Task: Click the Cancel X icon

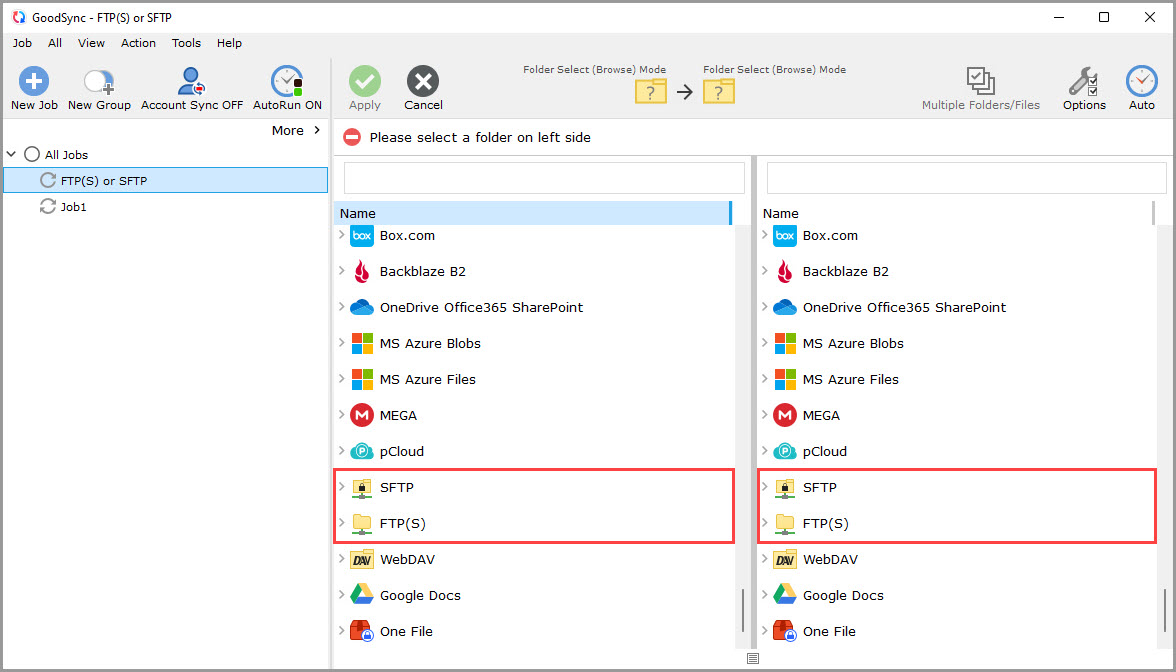Action: tap(423, 82)
